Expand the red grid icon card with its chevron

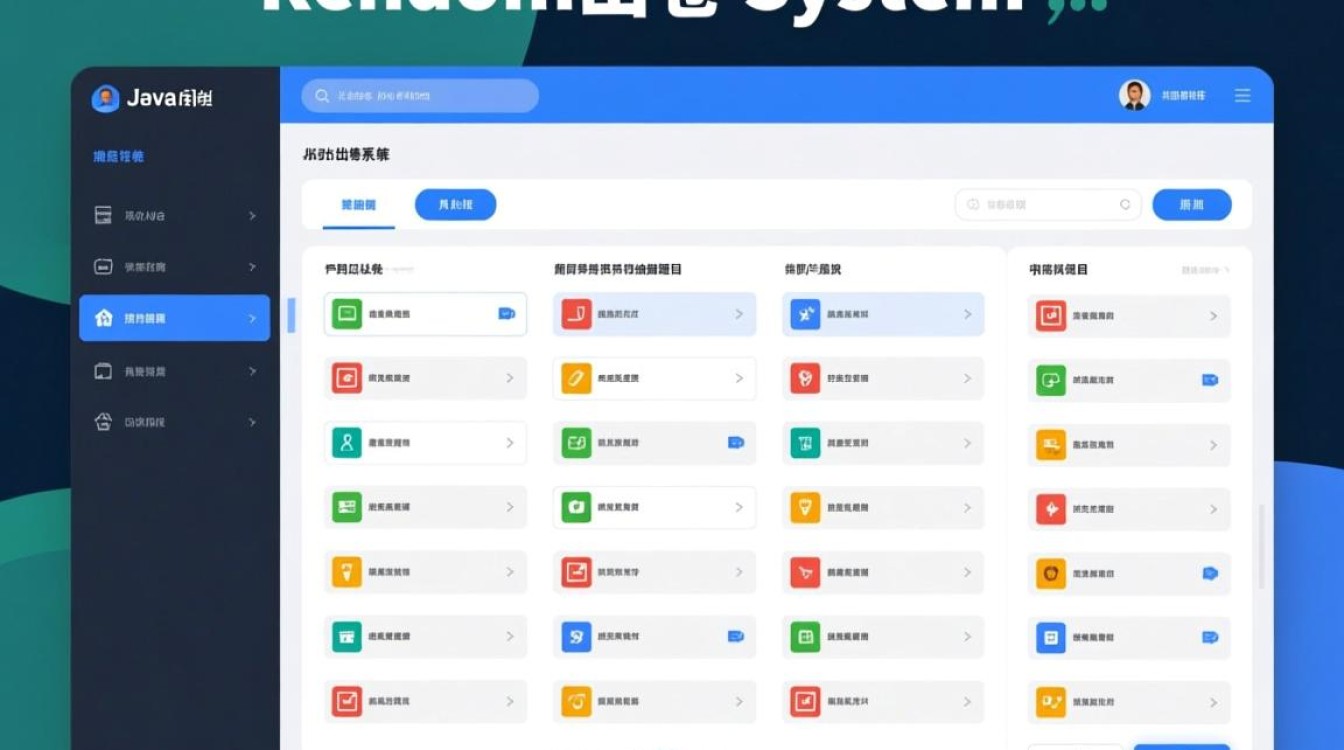(x=510, y=378)
